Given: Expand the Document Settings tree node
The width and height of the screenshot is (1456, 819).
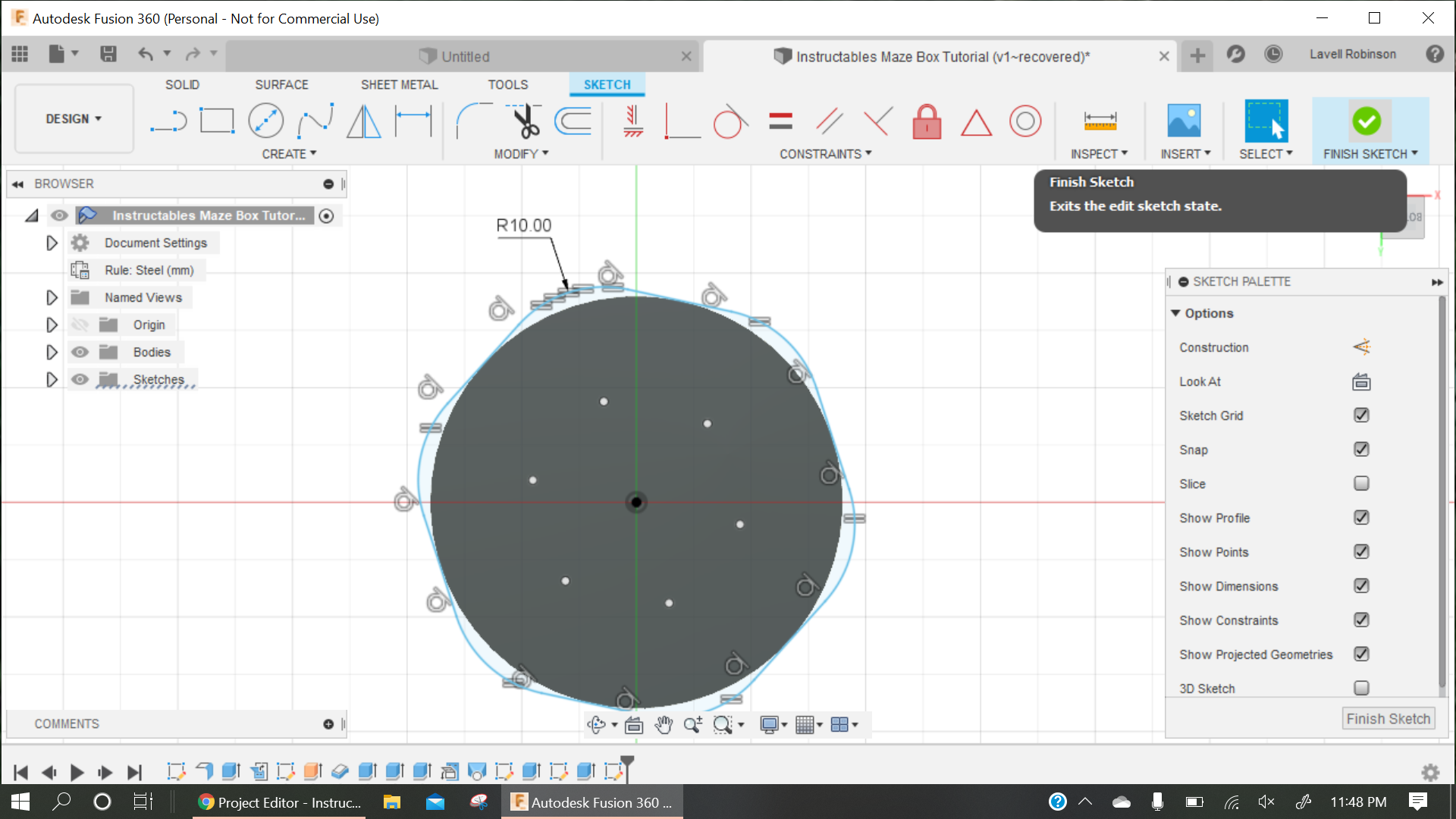Looking at the screenshot, I should coord(52,243).
